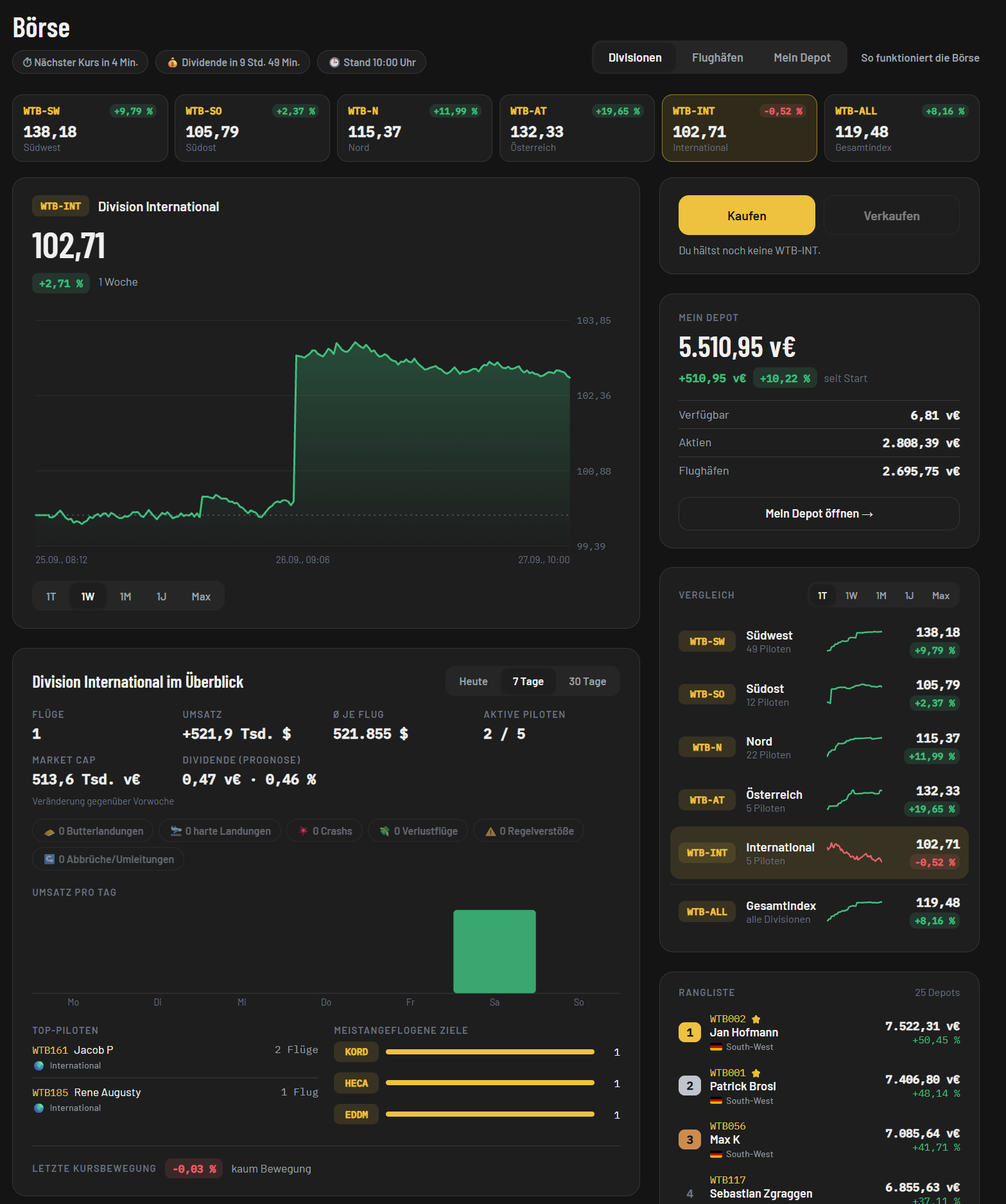Show the Heute overview period

pos(473,681)
